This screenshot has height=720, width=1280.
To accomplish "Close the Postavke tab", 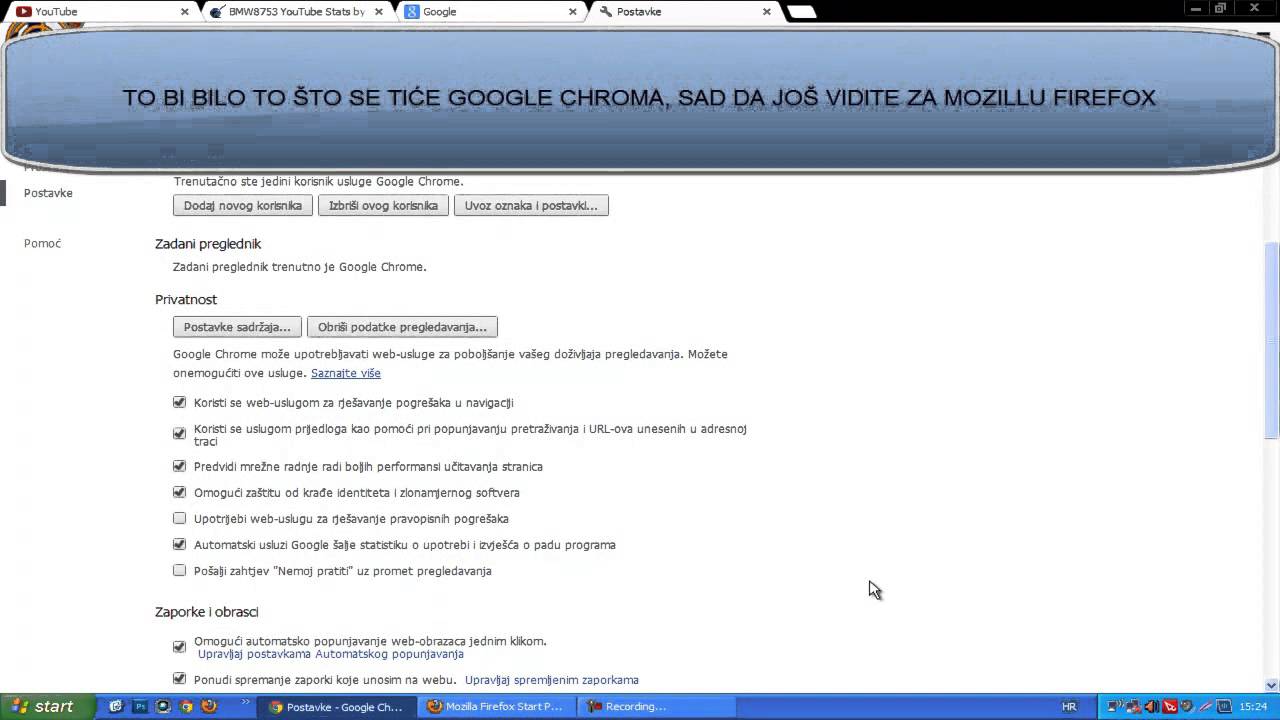I will pyautogui.click(x=767, y=12).
